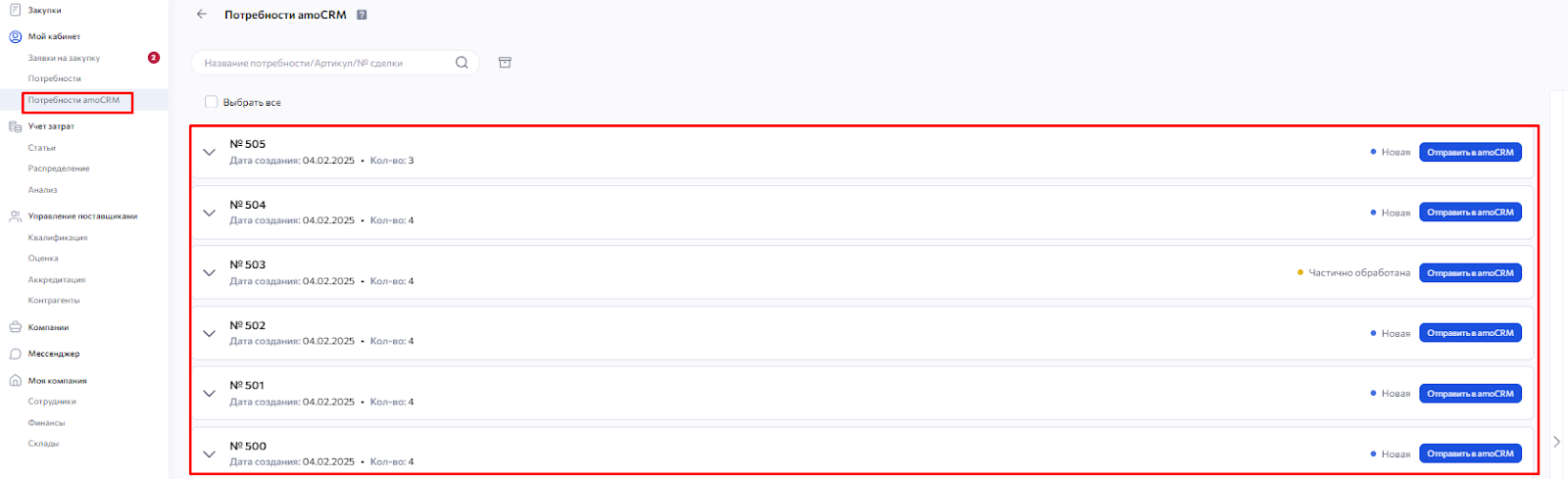The image size is (1568, 479).
Task: Click the Управление поставщиками people icon
Action: click(15, 216)
